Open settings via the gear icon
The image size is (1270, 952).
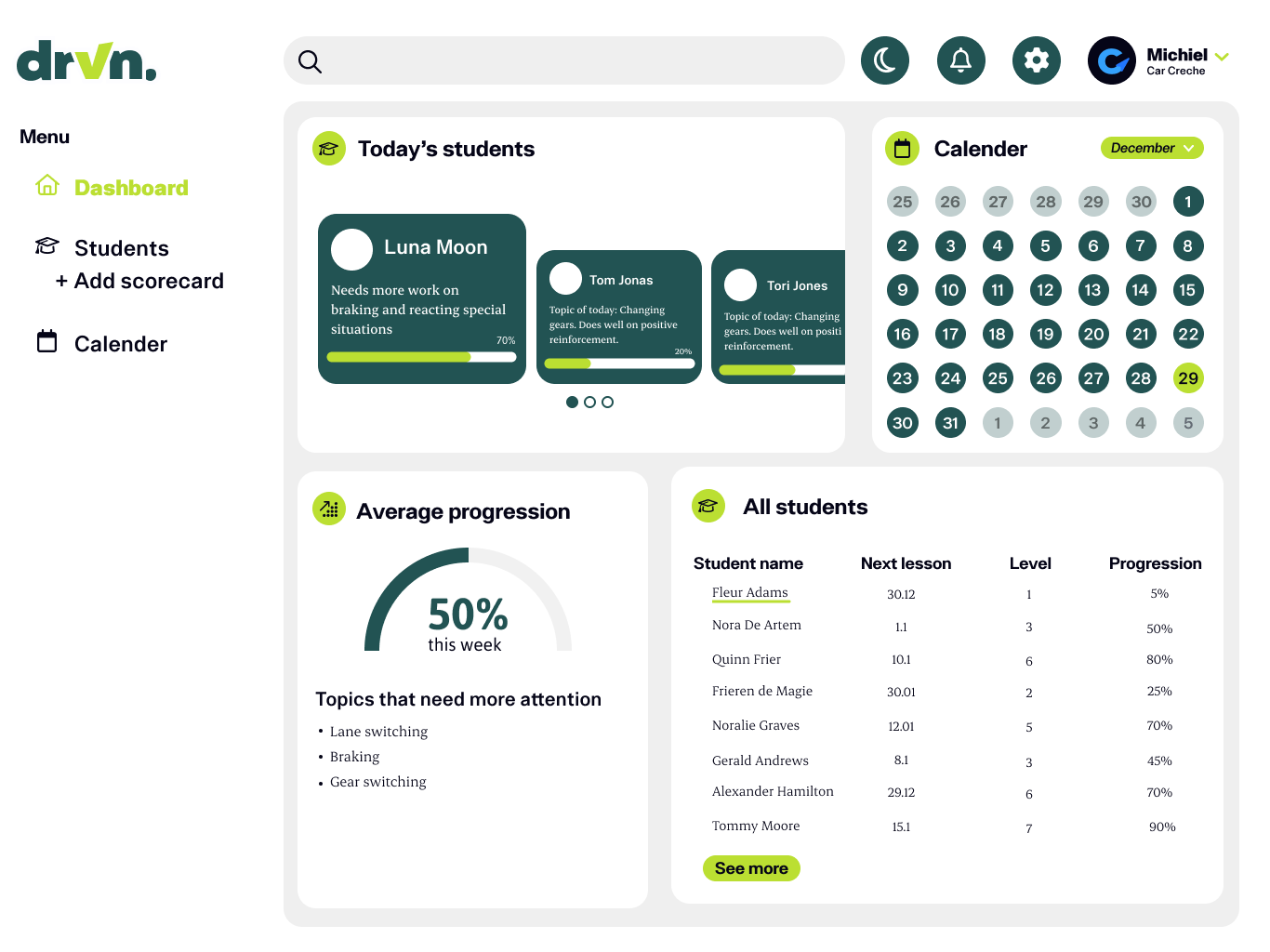[x=1036, y=60]
